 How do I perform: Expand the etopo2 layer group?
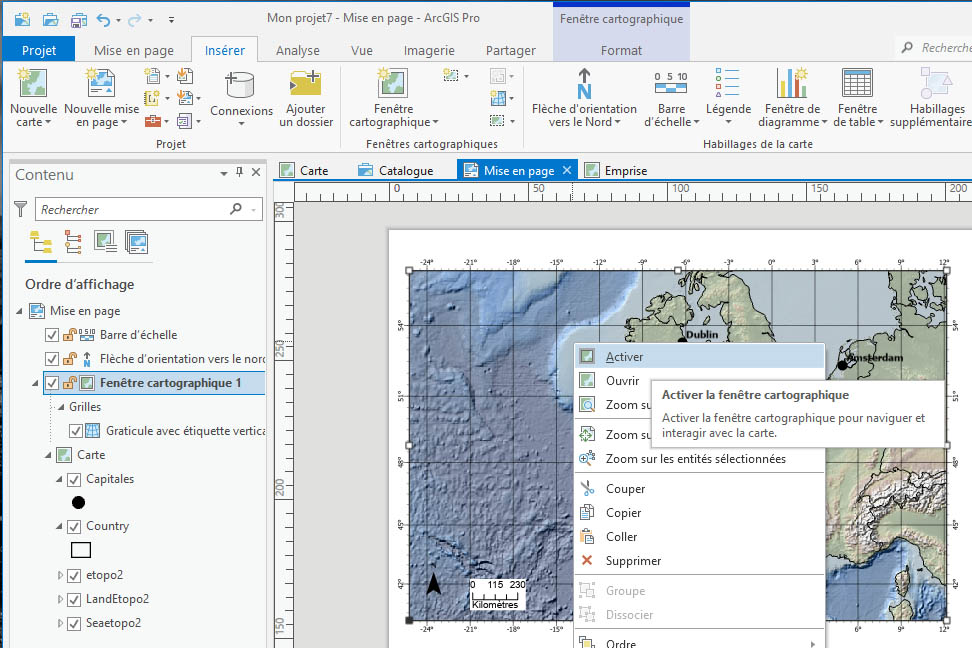60,576
